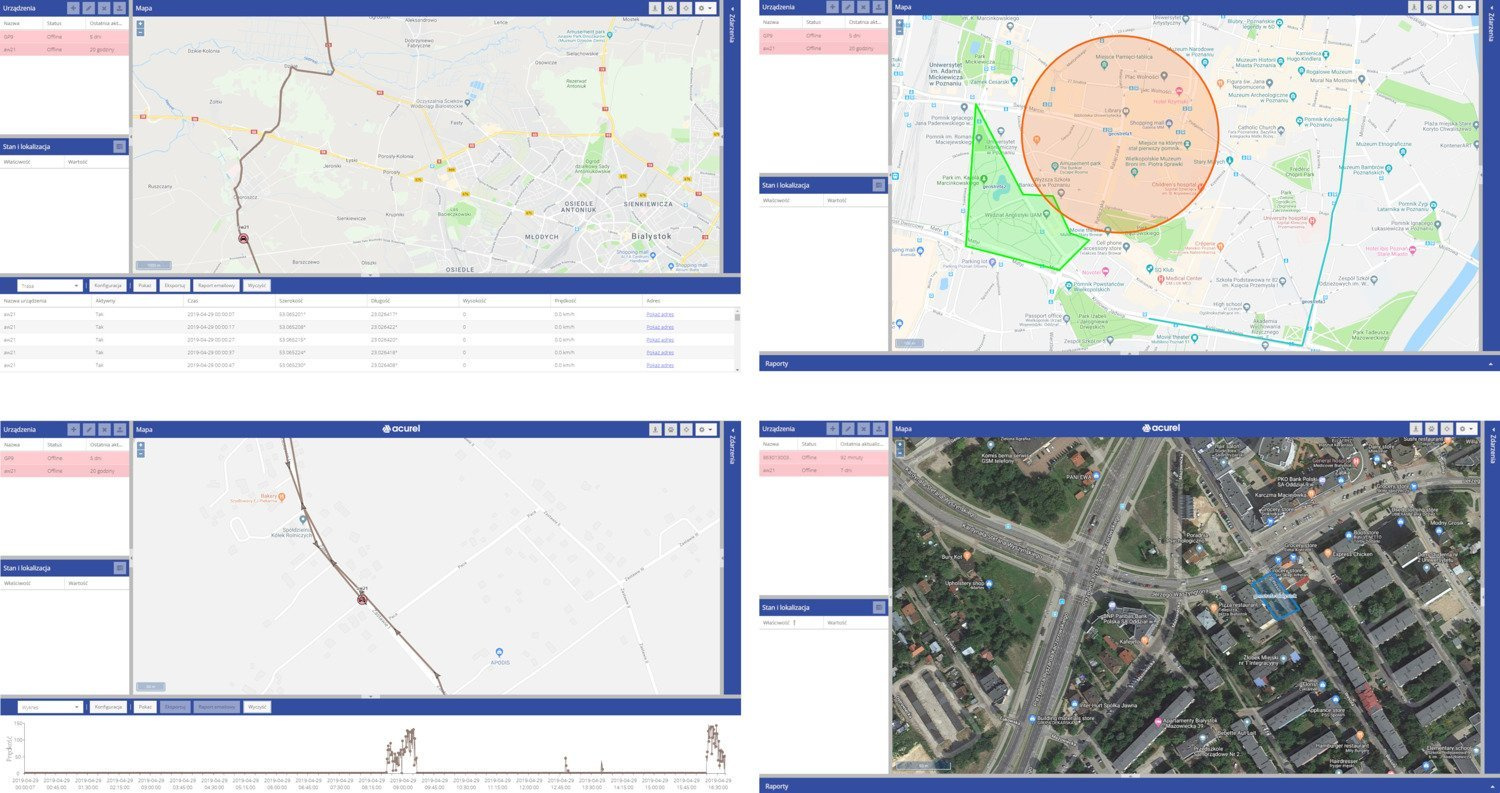Viewport: 1500px width, 793px height.
Task: Click Eksportuj button in route report toolbar
Action: [x=176, y=285]
